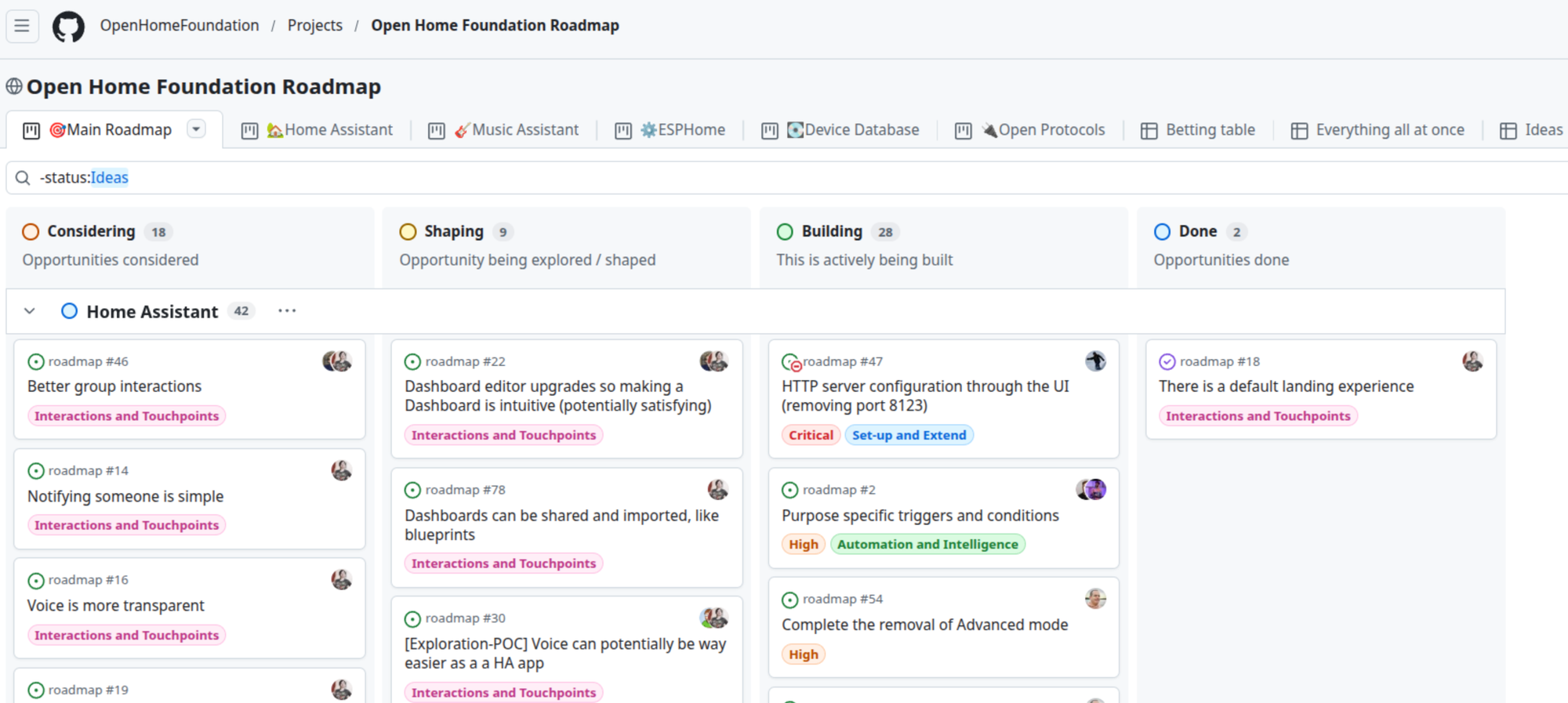Click the Done column status circle
This screenshot has height=703, width=1568.
point(1163,232)
